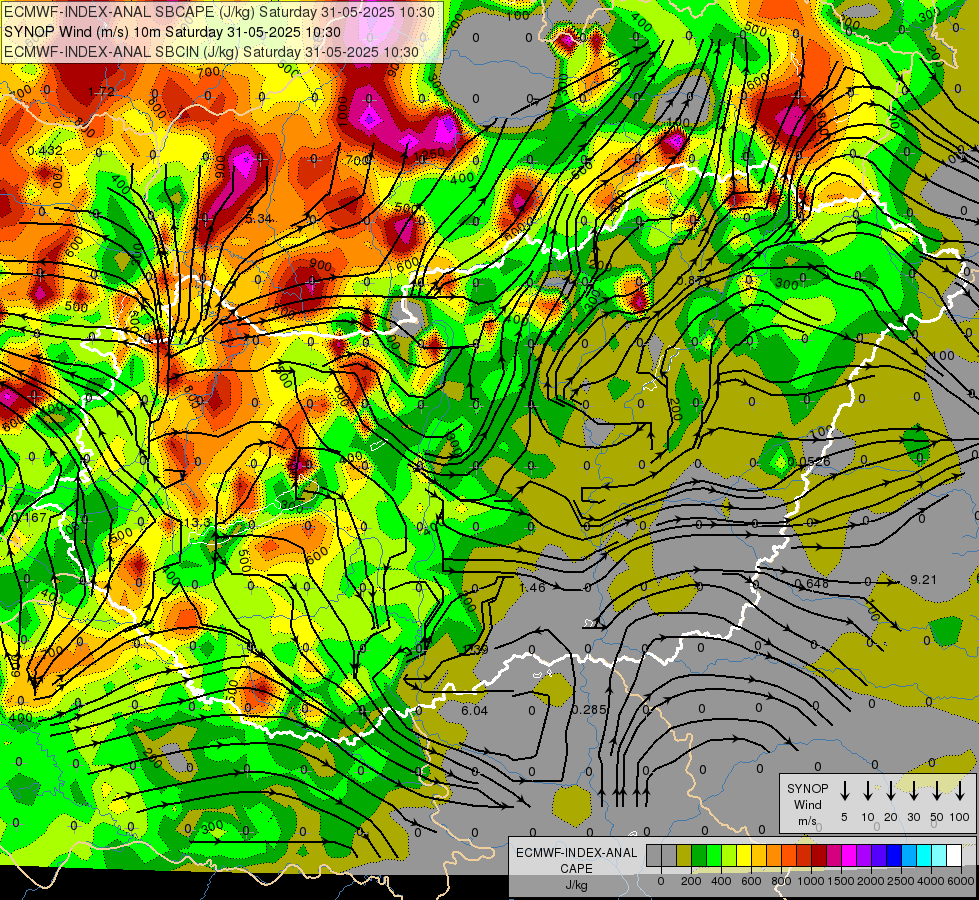Viewport: 979px width, 900px height.
Task: Pick the white swatch at CAPE legend end
Action: pyautogui.click(x=954, y=855)
